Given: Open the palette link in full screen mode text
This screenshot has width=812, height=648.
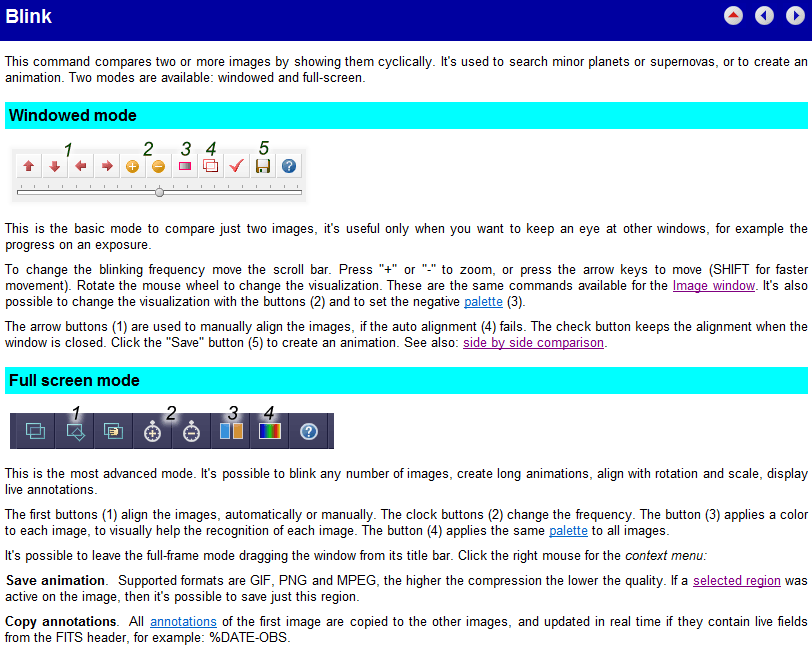Looking at the screenshot, I should click(568, 530).
